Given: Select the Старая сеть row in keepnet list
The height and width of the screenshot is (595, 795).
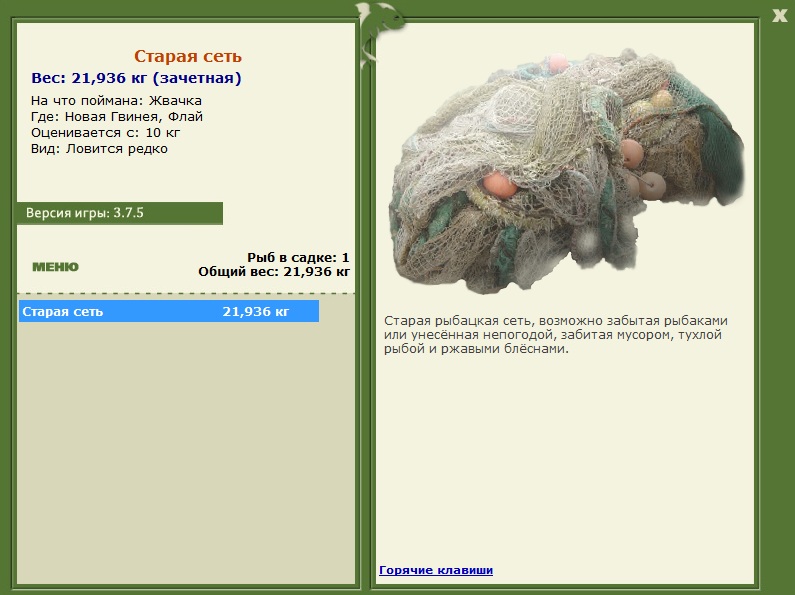Looking at the screenshot, I should pyautogui.click(x=169, y=311).
